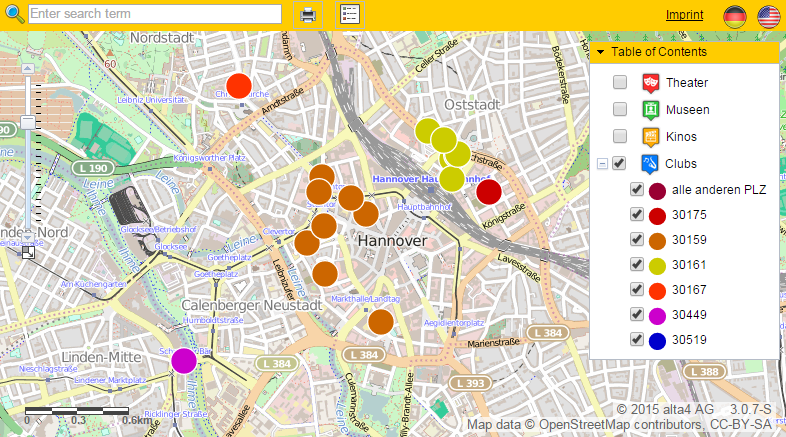Click the Theater masks layer icon
Image resolution: width=786 pixels, height=437 pixels.
click(x=650, y=83)
